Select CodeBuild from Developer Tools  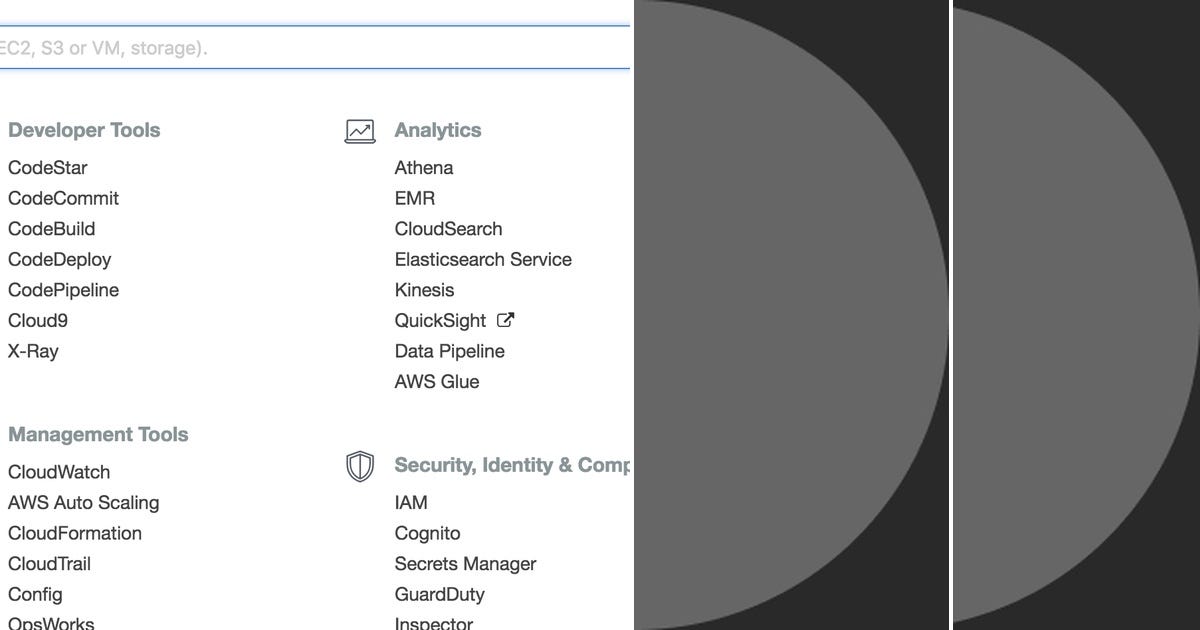pyautogui.click(x=51, y=229)
